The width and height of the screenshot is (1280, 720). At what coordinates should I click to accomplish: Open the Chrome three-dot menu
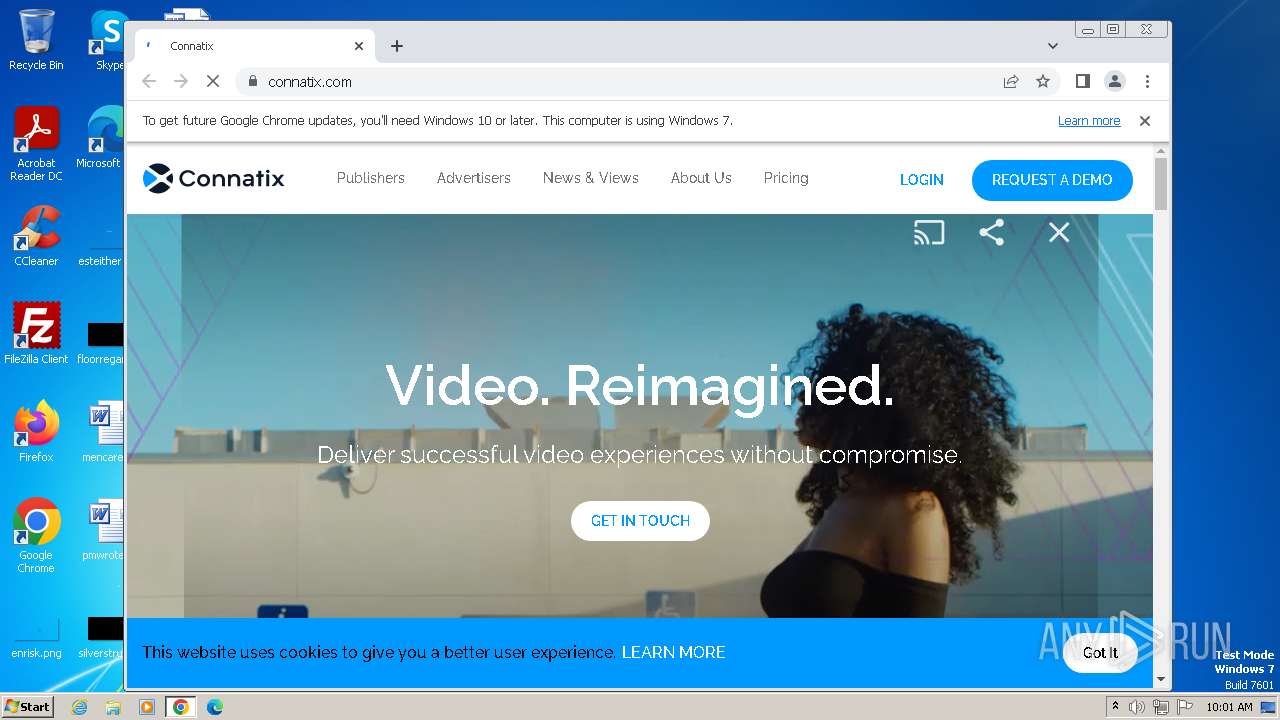point(1147,82)
